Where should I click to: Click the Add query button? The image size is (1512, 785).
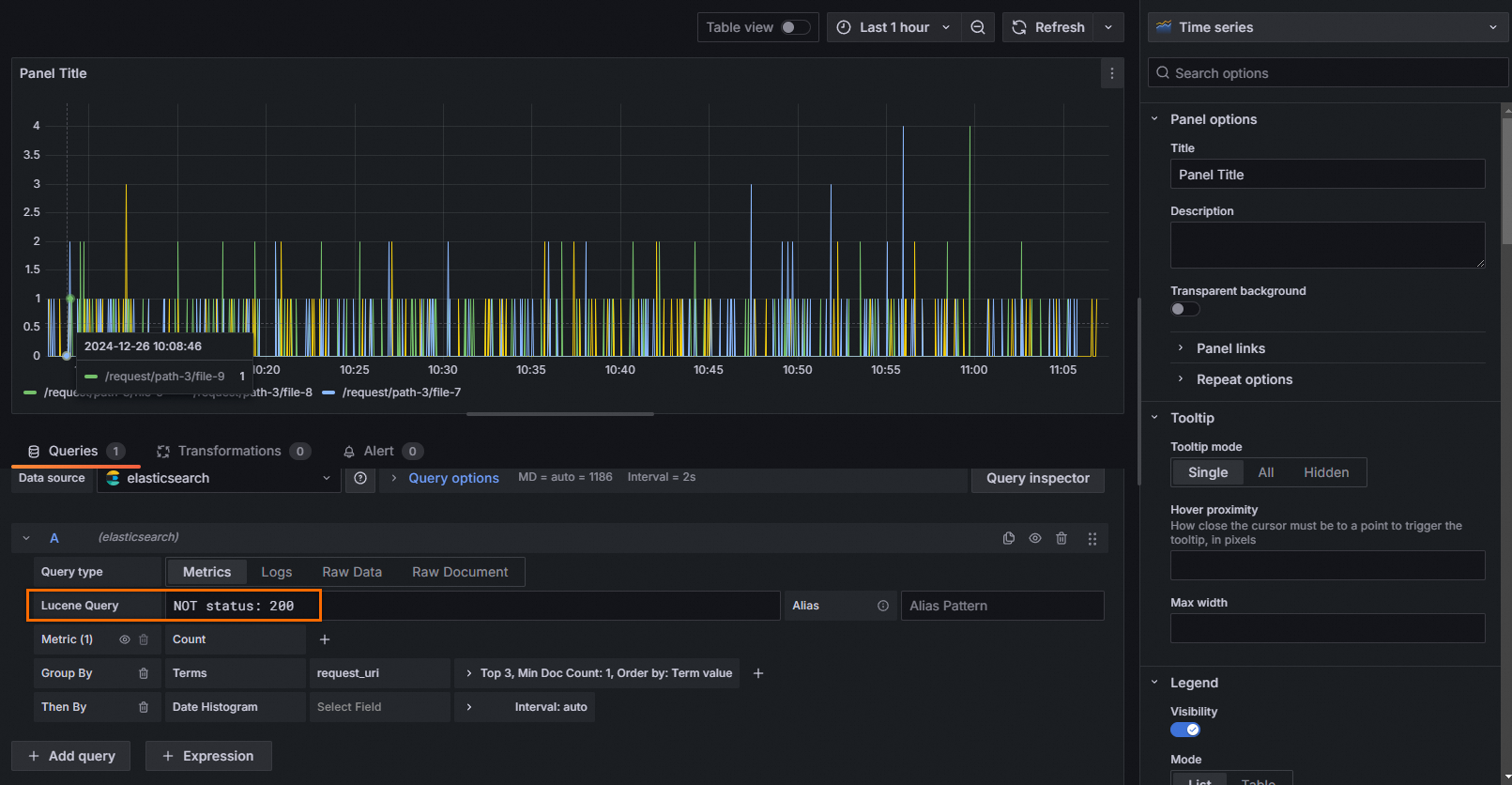tap(71, 756)
